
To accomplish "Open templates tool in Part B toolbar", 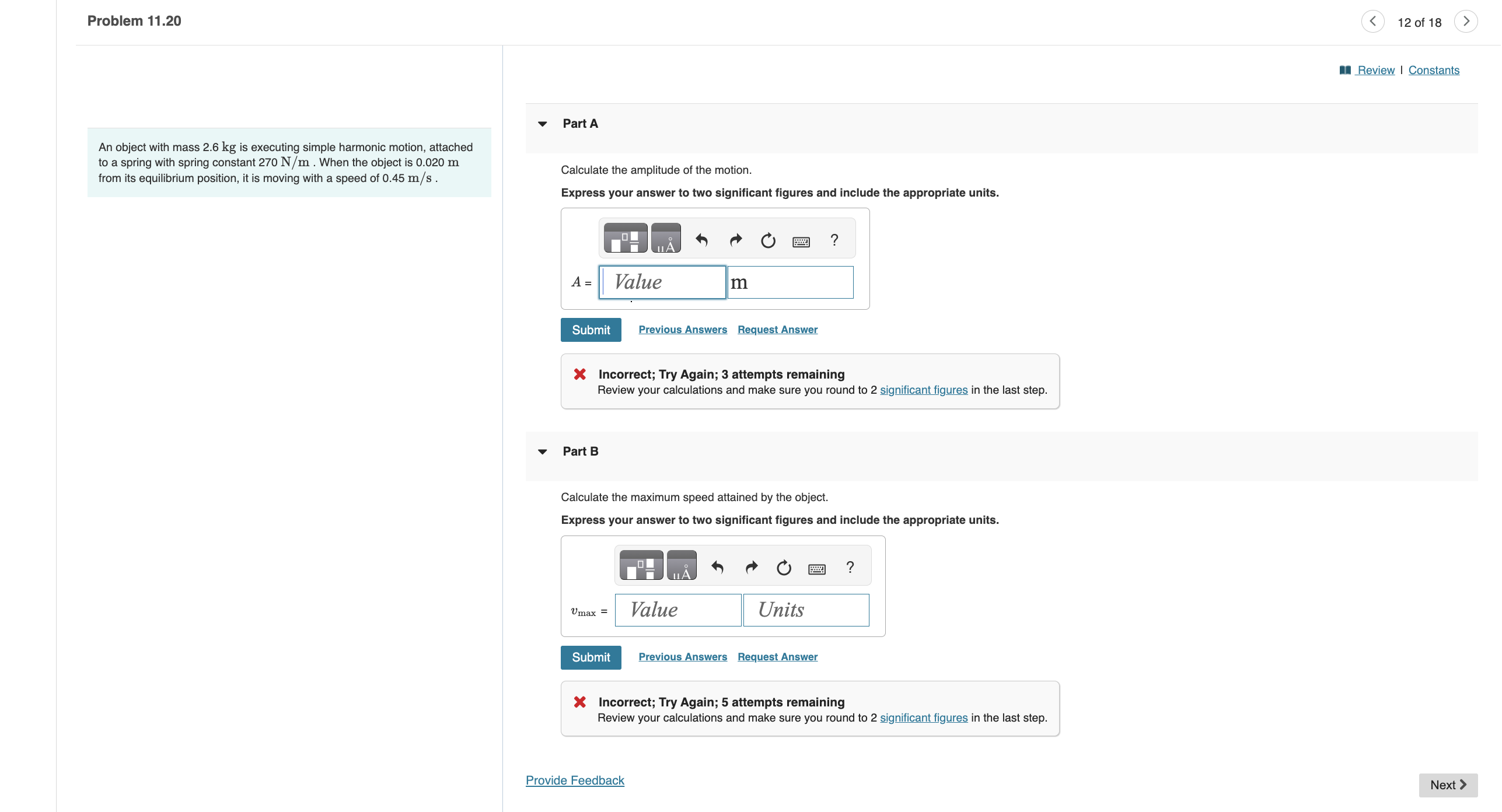I will click(641, 566).
